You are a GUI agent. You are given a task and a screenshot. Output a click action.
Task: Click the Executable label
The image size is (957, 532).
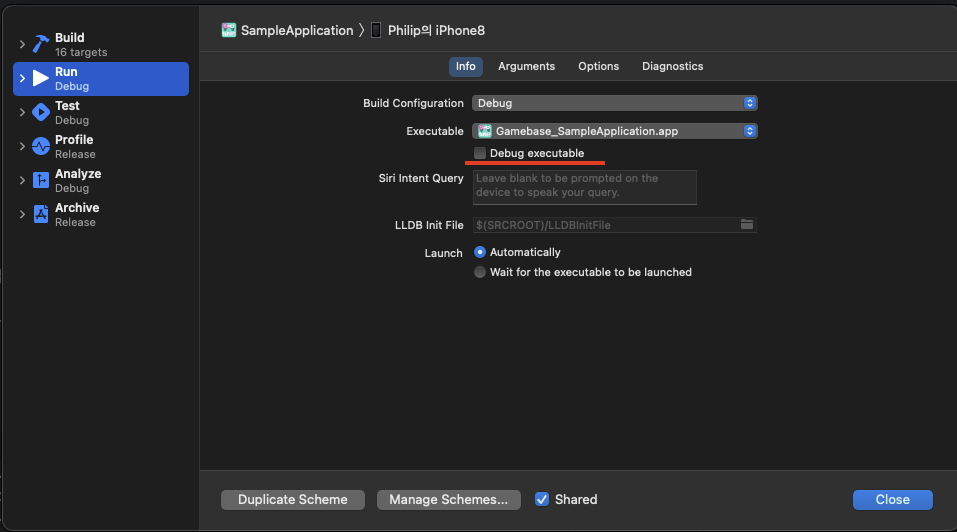[435, 131]
